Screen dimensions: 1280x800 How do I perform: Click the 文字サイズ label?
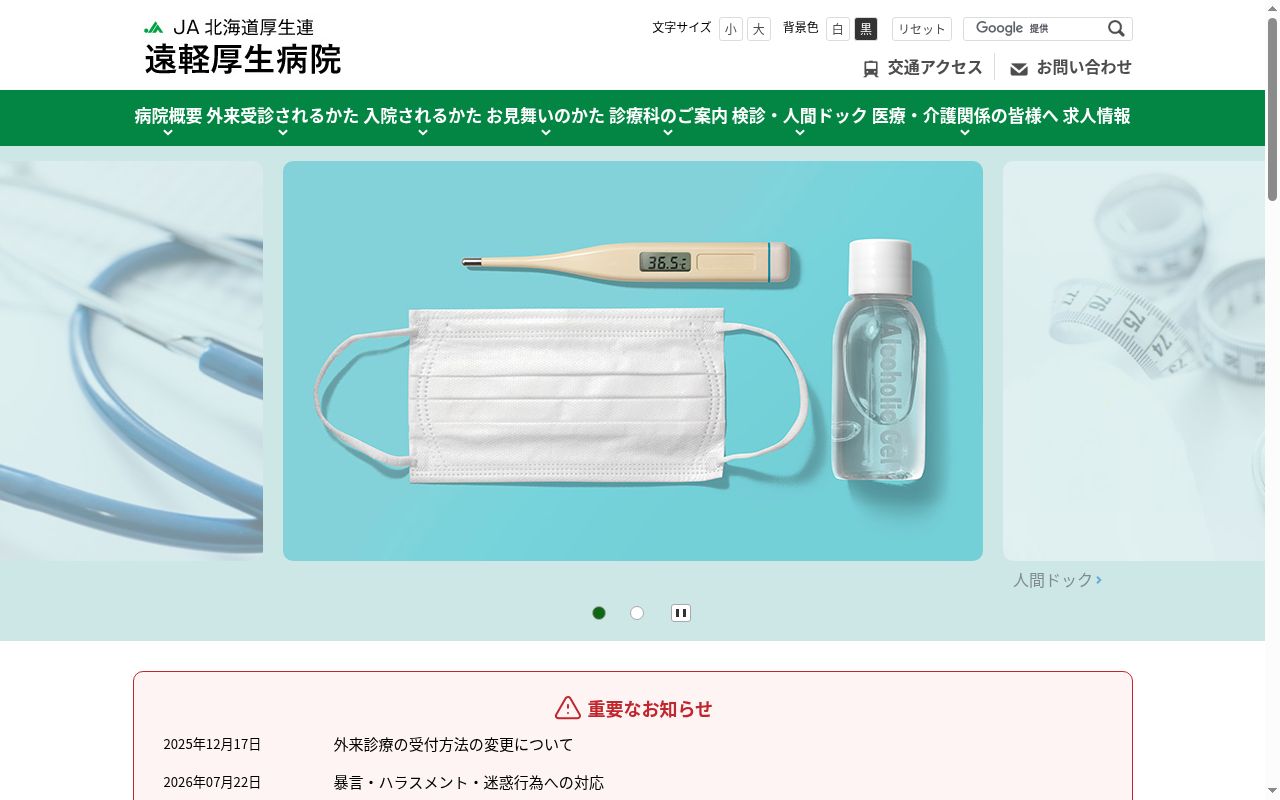click(x=682, y=28)
